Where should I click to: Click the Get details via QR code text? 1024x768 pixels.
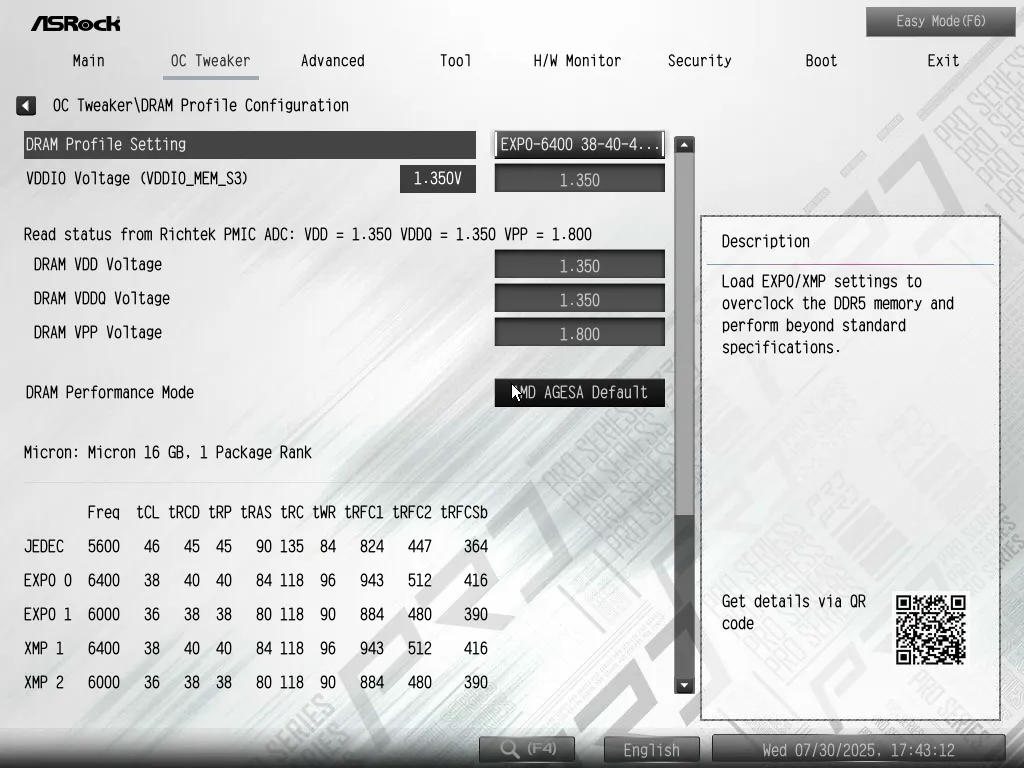point(793,612)
